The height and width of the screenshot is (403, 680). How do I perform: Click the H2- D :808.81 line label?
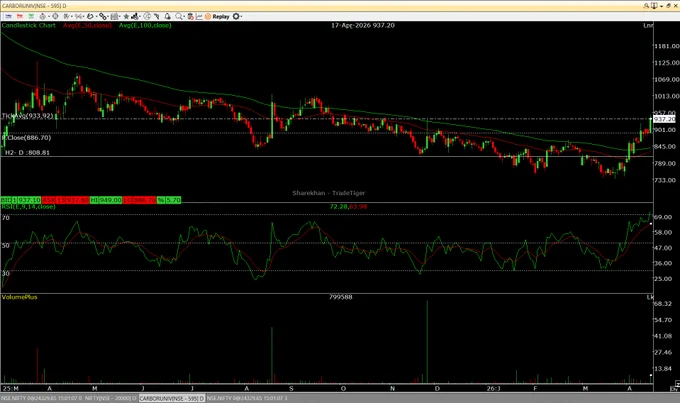(27, 153)
